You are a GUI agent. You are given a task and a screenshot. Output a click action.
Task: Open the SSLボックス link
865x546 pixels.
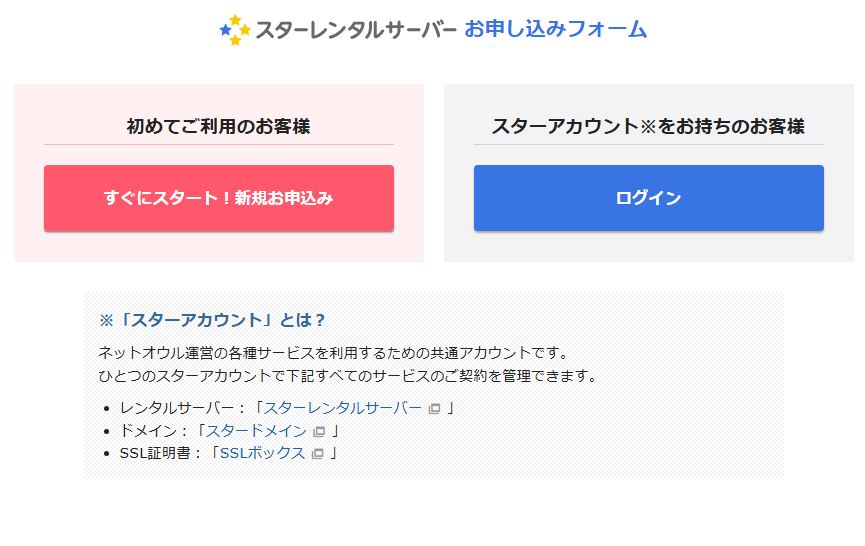pos(262,453)
